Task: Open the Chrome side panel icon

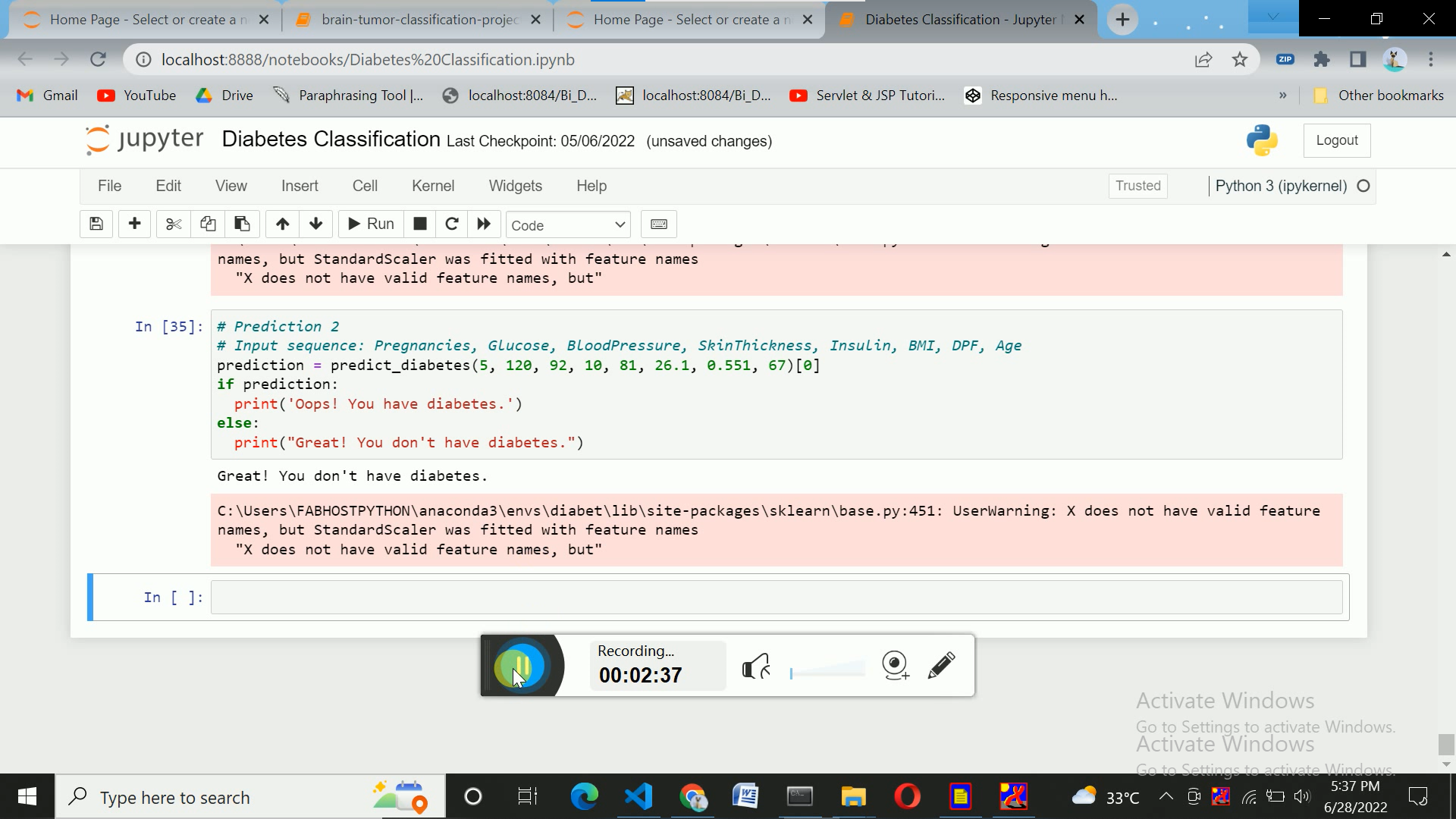Action: [1358, 59]
